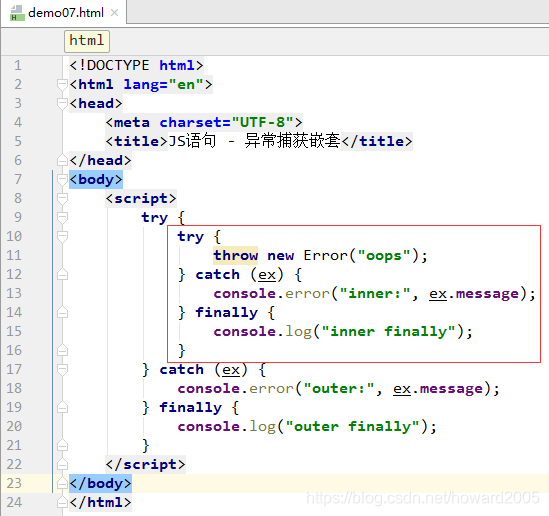Click the fold marker on line 14
The height and width of the screenshot is (516, 549).
[x=62, y=312]
